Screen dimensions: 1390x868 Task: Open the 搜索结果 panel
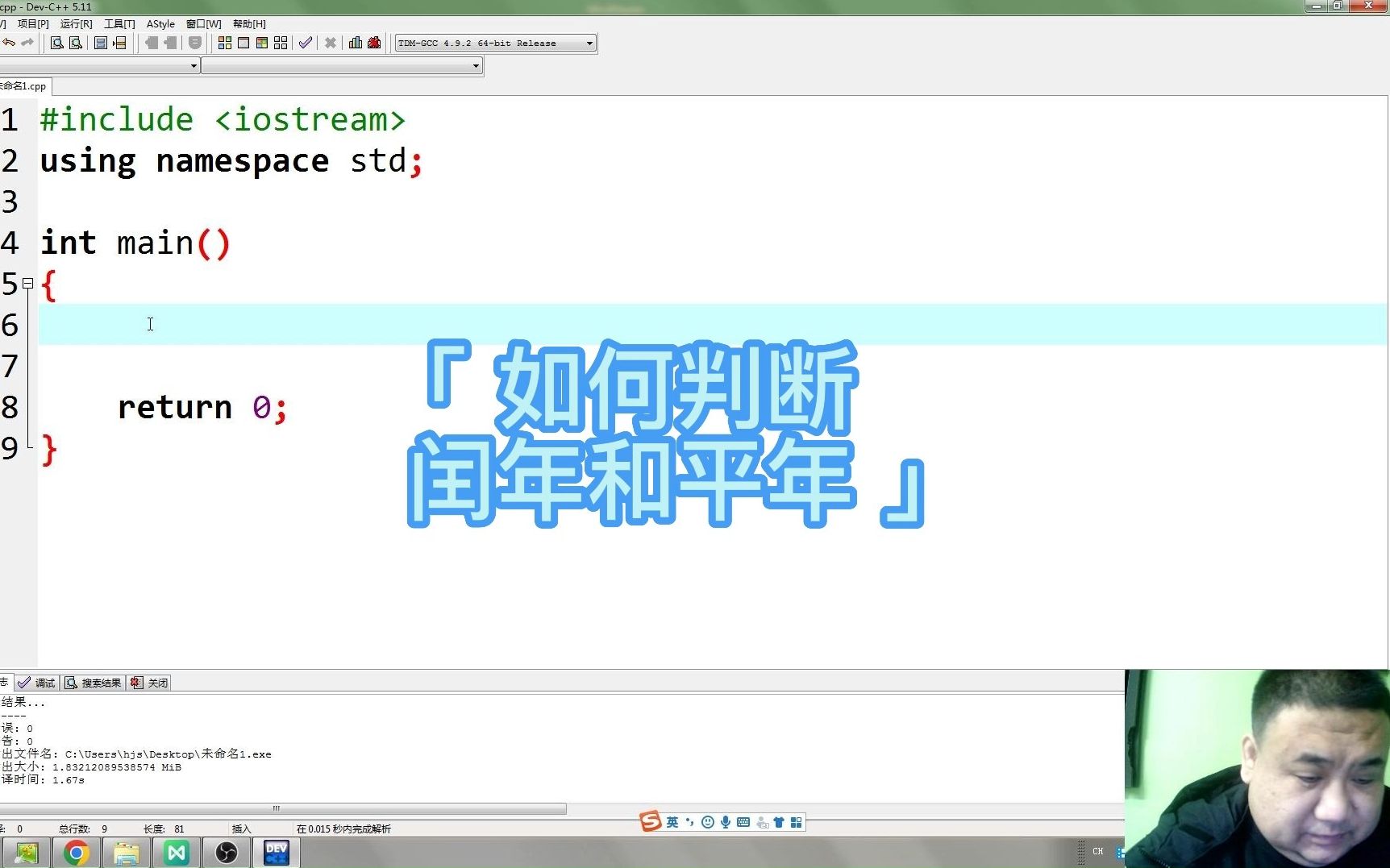point(93,682)
